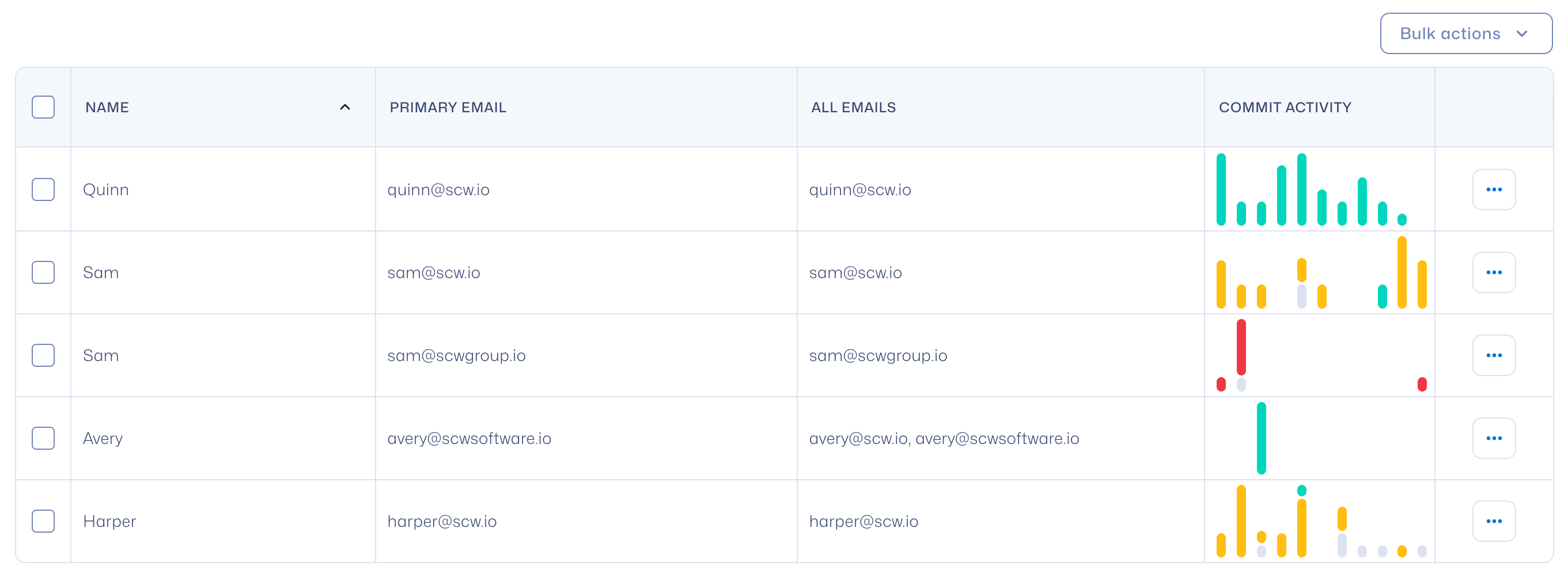Toggle the select-all checkbox in header

[x=43, y=107]
